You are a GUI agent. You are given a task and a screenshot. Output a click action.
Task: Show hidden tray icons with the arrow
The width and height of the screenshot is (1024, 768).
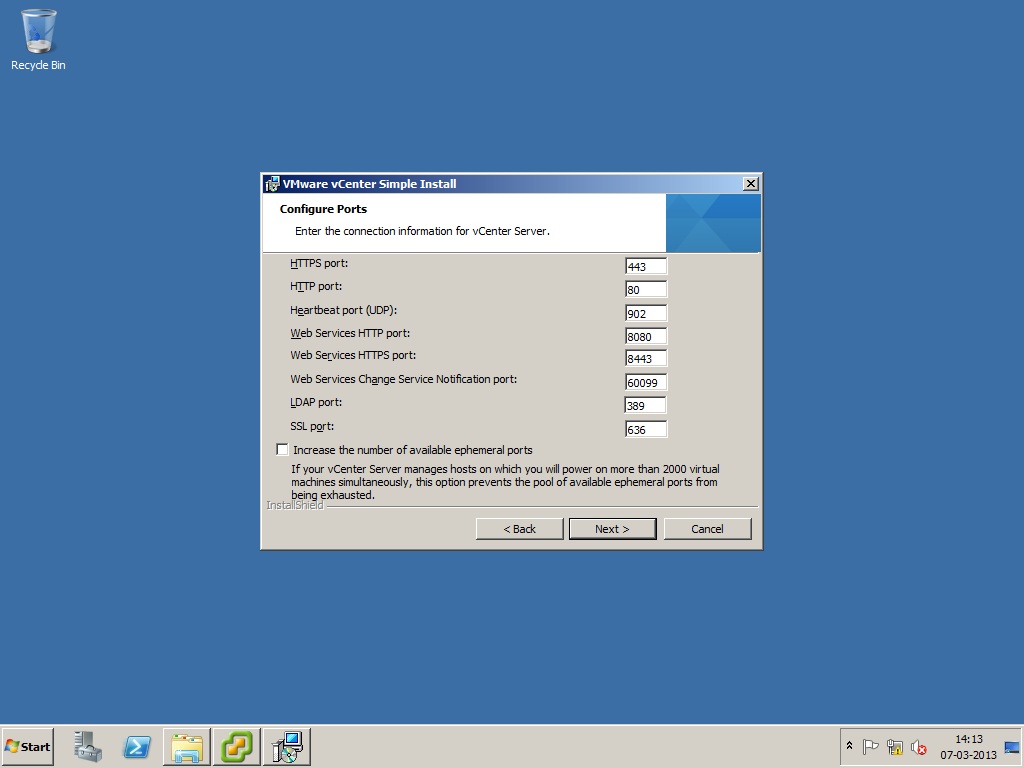[x=849, y=745]
